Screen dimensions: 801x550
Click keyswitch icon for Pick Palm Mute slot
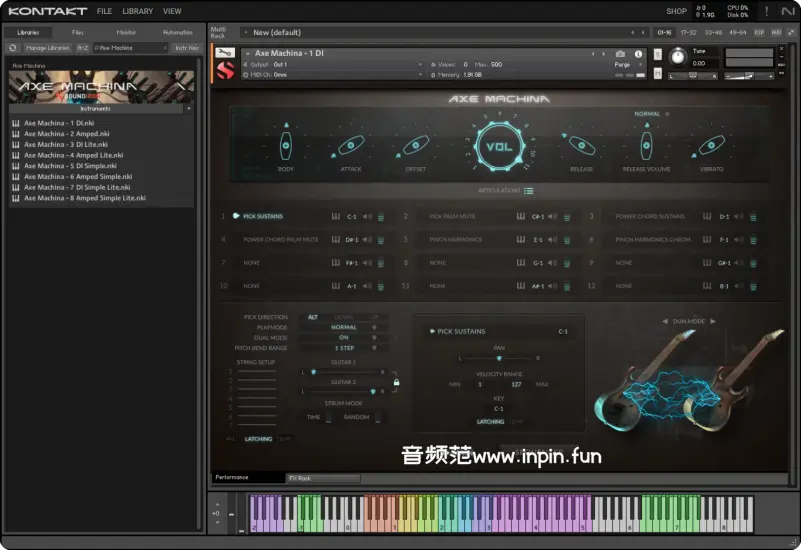521,216
